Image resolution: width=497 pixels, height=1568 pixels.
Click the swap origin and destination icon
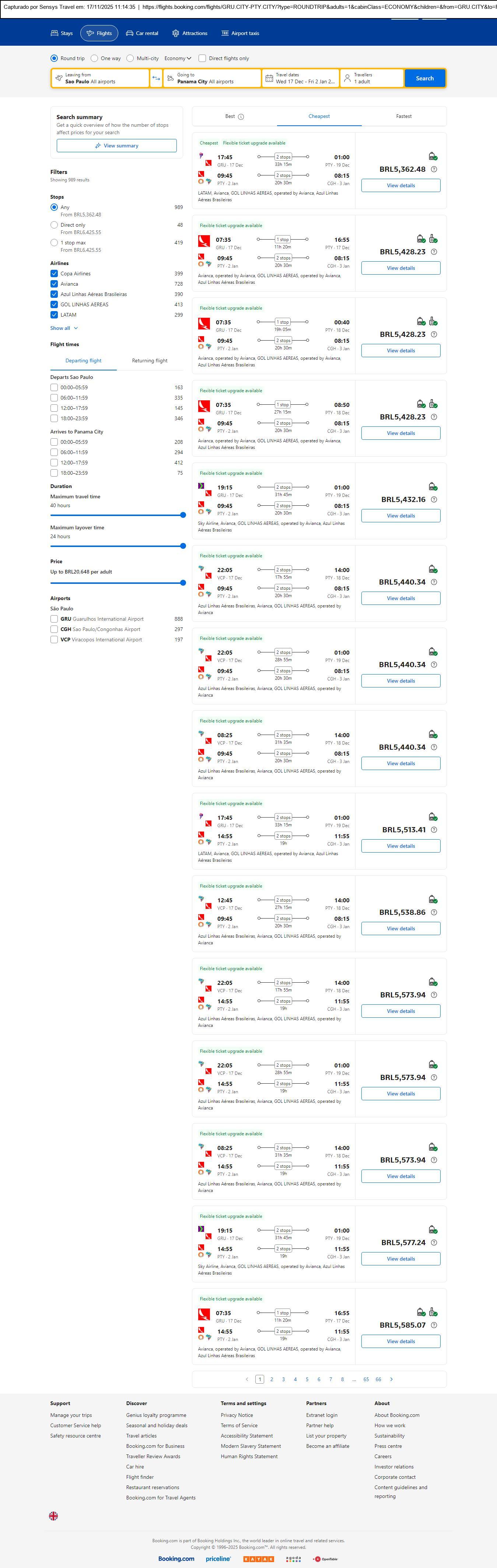coord(156,78)
